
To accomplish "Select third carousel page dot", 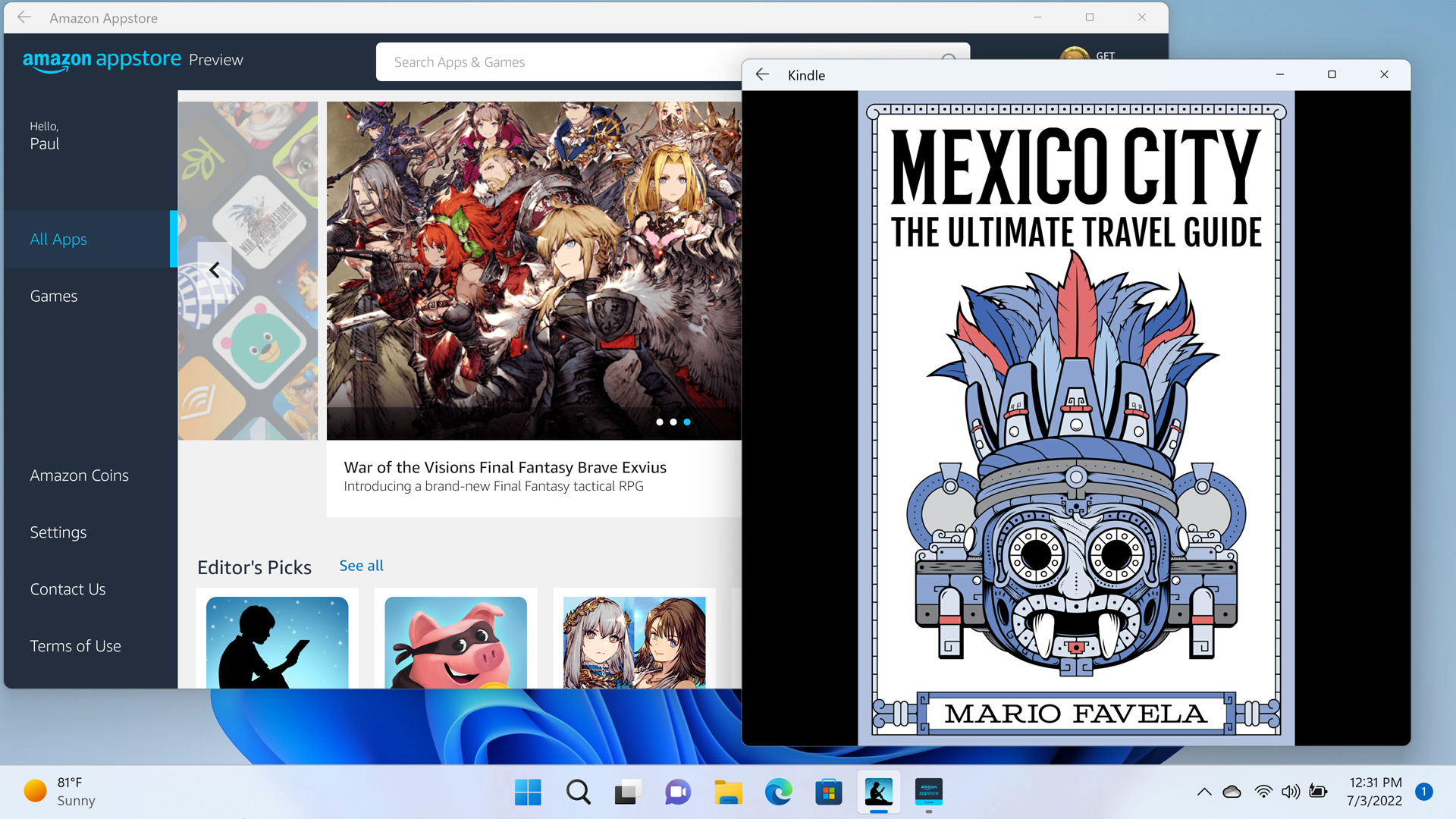I will pyautogui.click(x=687, y=422).
